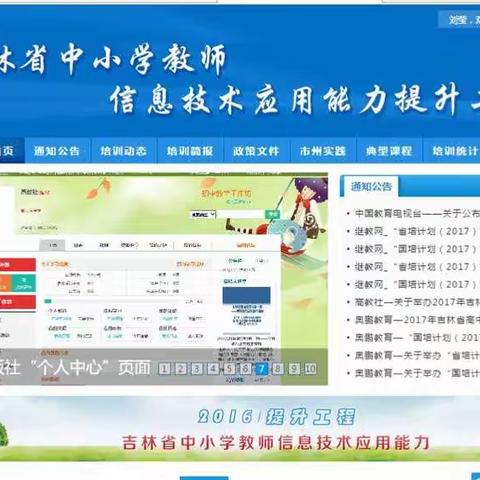The height and width of the screenshot is (480, 480).
Task: Go to slide 9 in carousel
Action: tap(294, 369)
